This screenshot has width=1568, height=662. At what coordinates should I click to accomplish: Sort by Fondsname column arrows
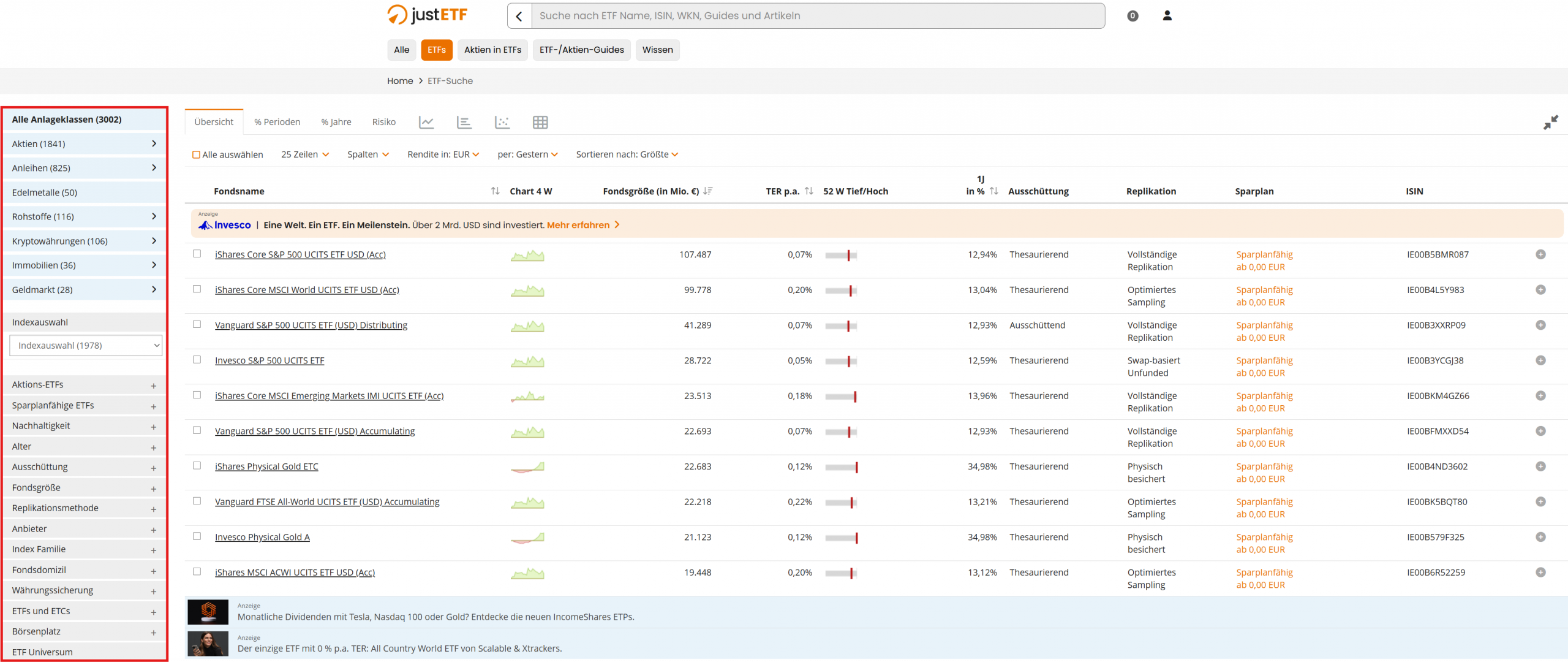pos(495,191)
